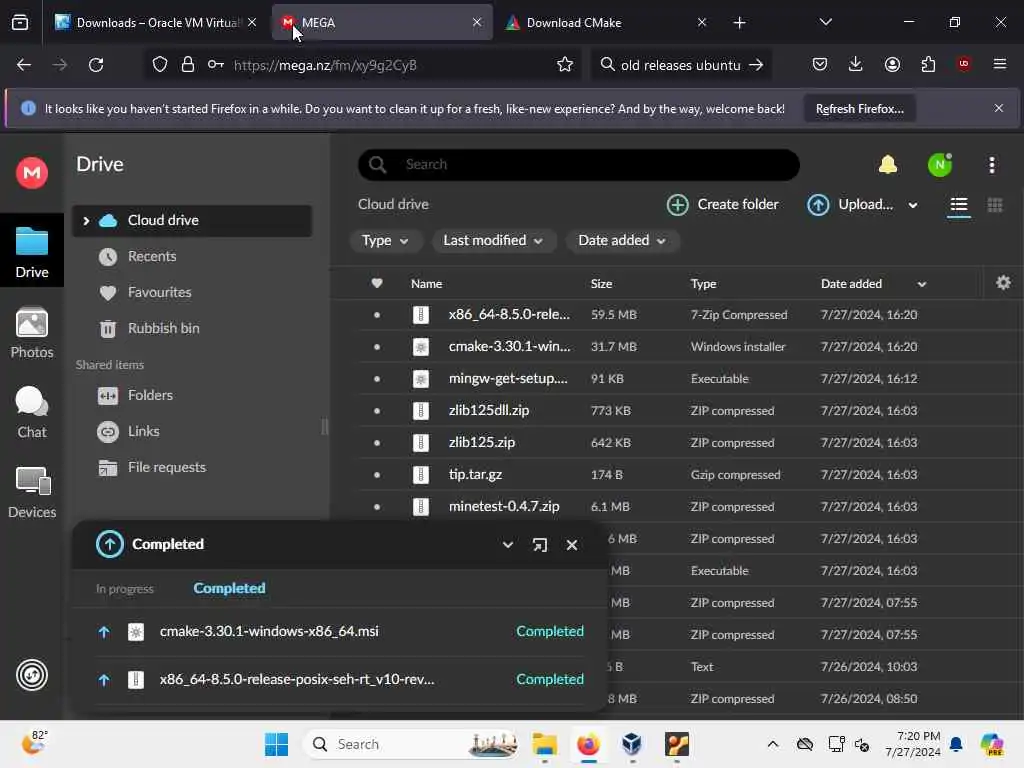This screenshot has height=768, width=1024.
Task: Open a new browser tab
Action: pyautogui.click(x=739, y=23)
